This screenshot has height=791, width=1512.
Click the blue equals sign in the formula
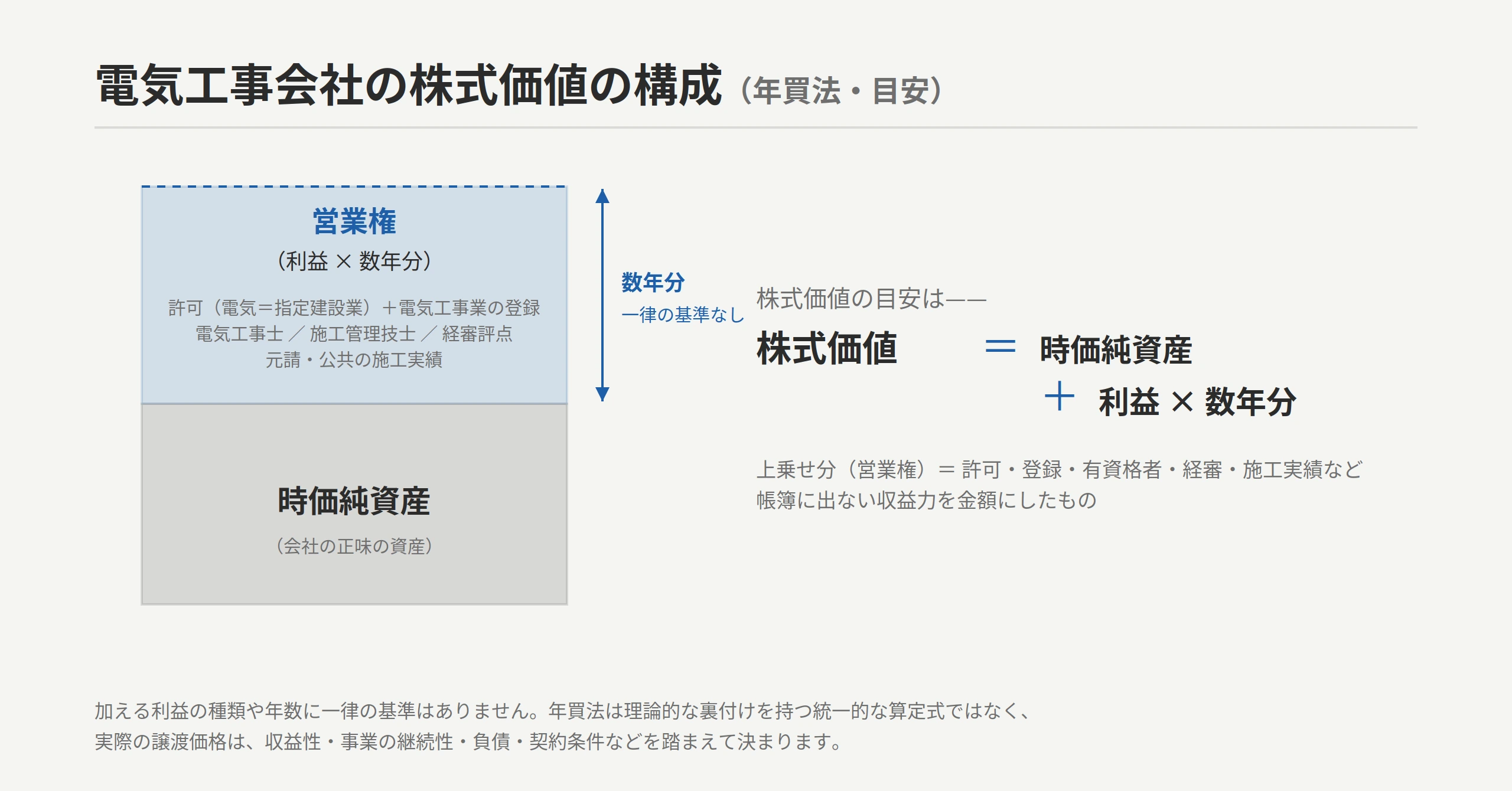(x=1001, y=347)
